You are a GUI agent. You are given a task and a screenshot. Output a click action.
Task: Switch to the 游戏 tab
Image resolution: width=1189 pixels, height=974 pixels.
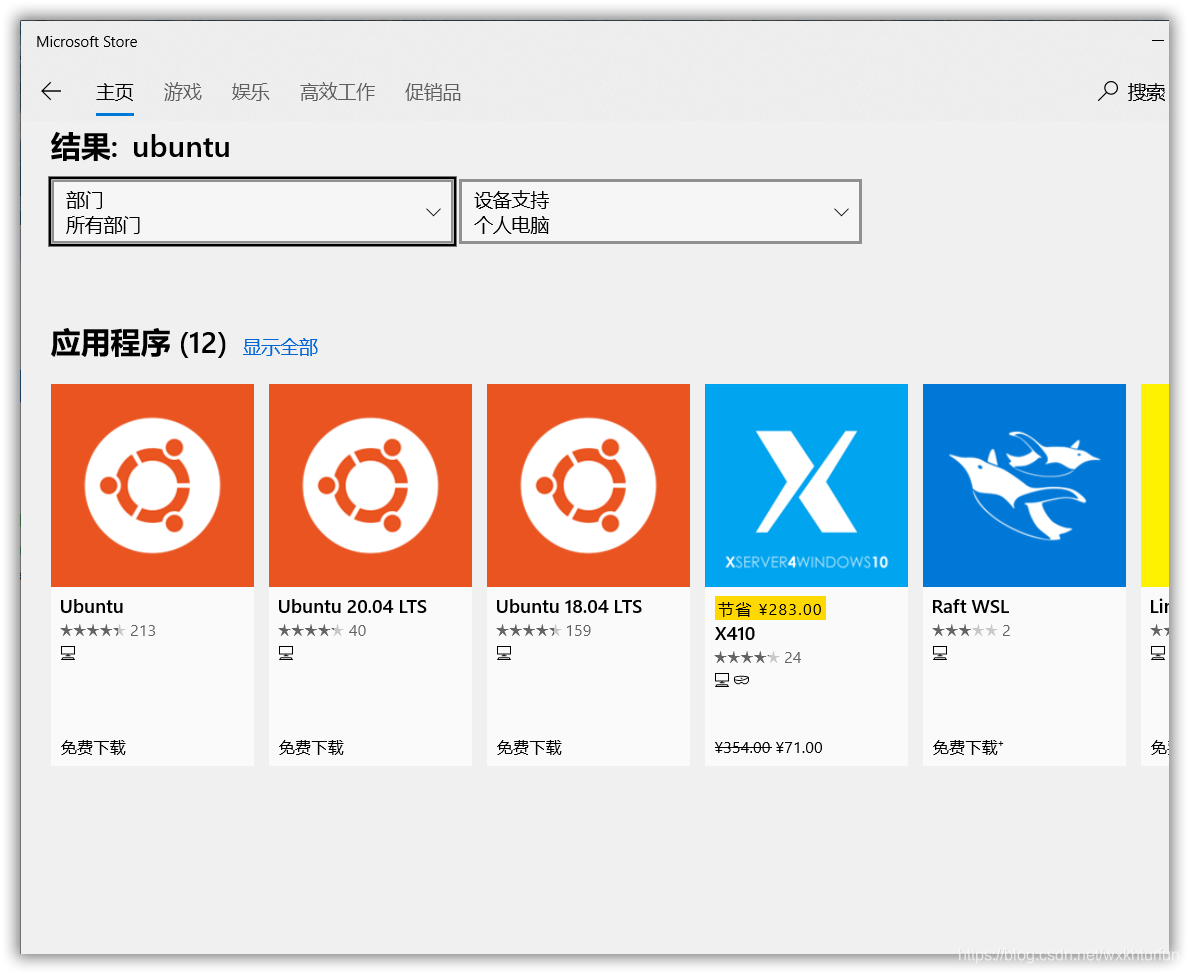(183, 93)
